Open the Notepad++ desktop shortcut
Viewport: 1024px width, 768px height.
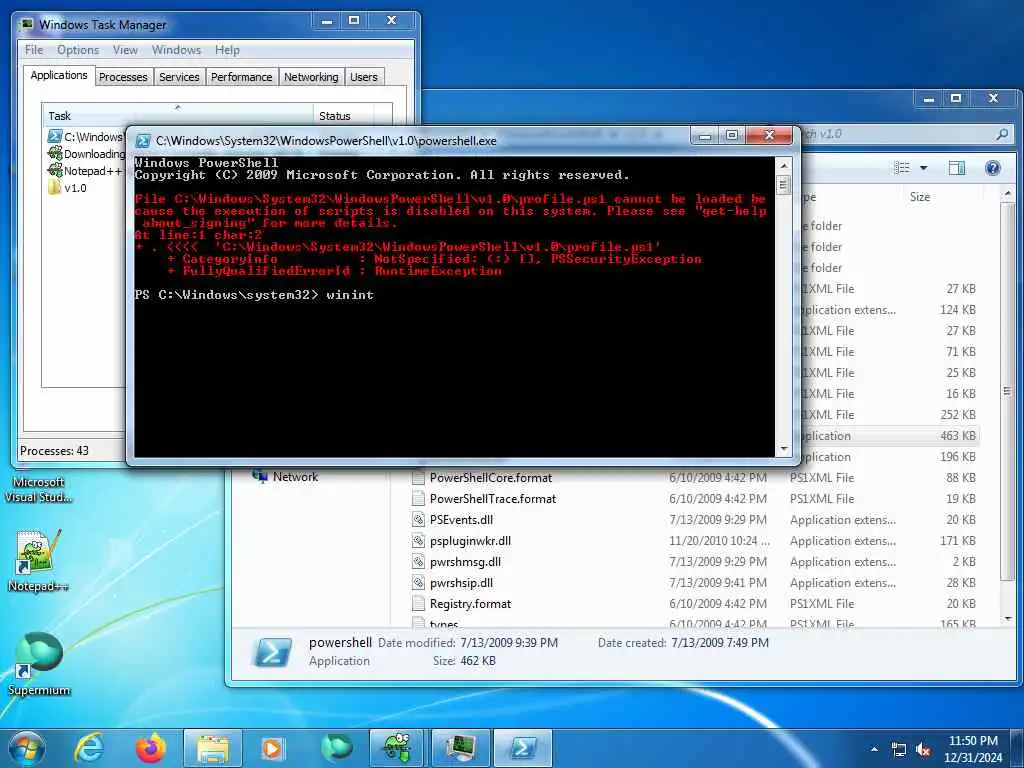pos(38,560)
